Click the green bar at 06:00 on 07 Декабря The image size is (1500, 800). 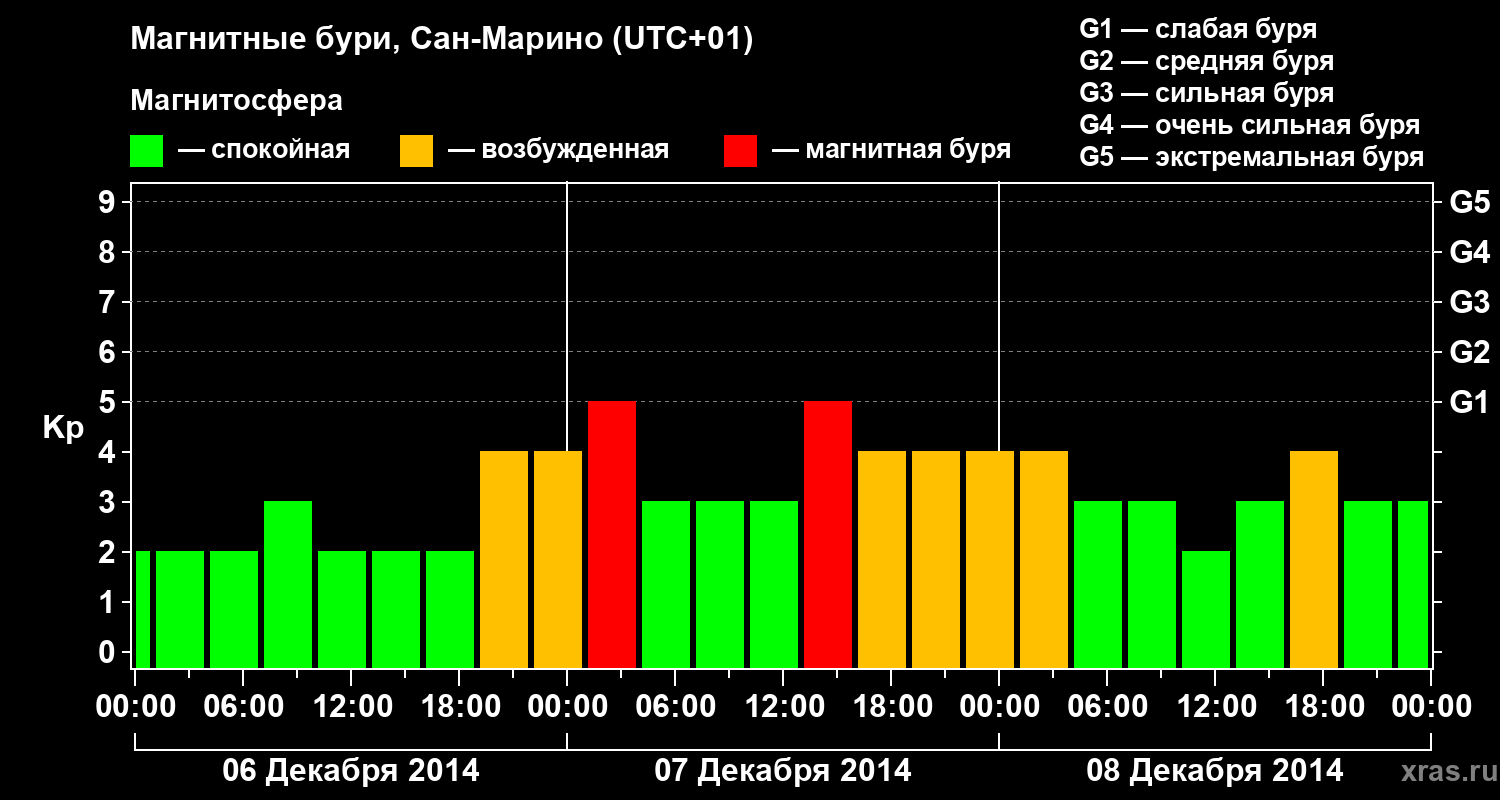666,584
